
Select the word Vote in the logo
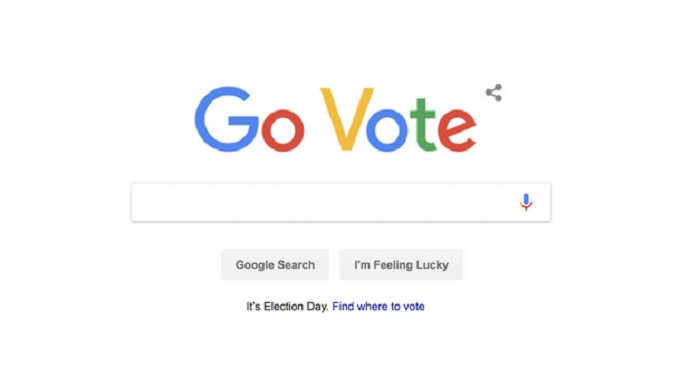click(x=398, y=119)
